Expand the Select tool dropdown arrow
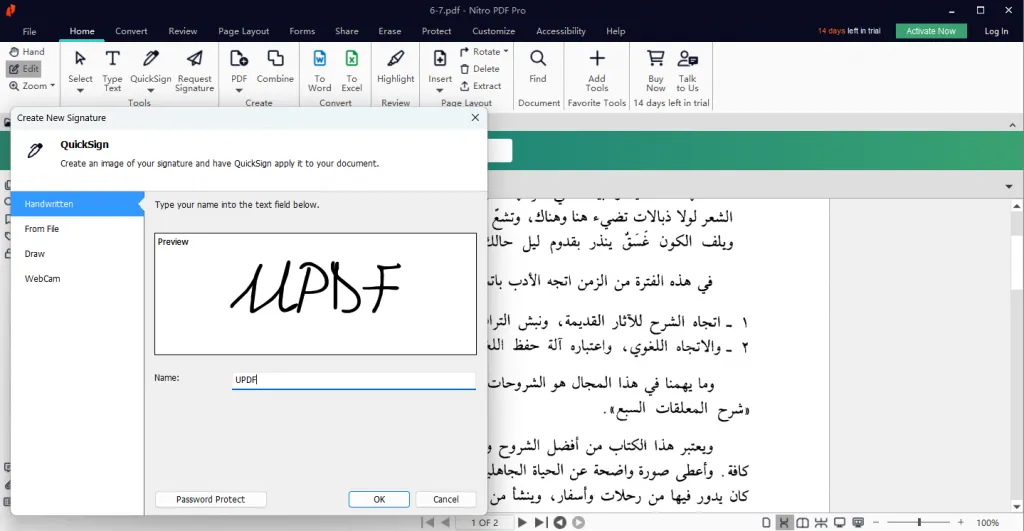Viewport: 1024px width, 531px height. click(x=80, y=91)
